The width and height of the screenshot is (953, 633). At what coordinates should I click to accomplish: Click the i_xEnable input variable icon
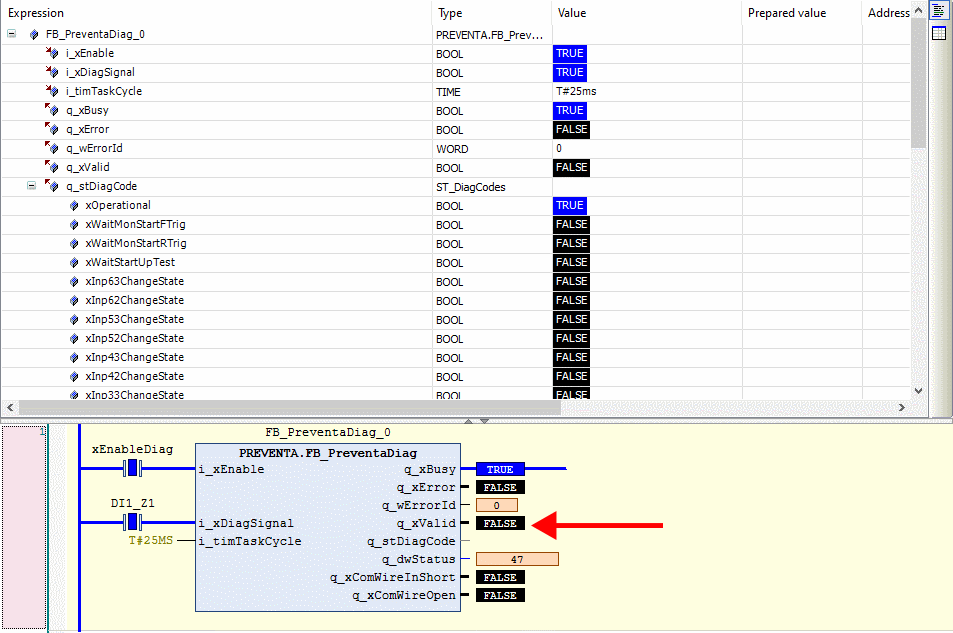tap(52, 53)
